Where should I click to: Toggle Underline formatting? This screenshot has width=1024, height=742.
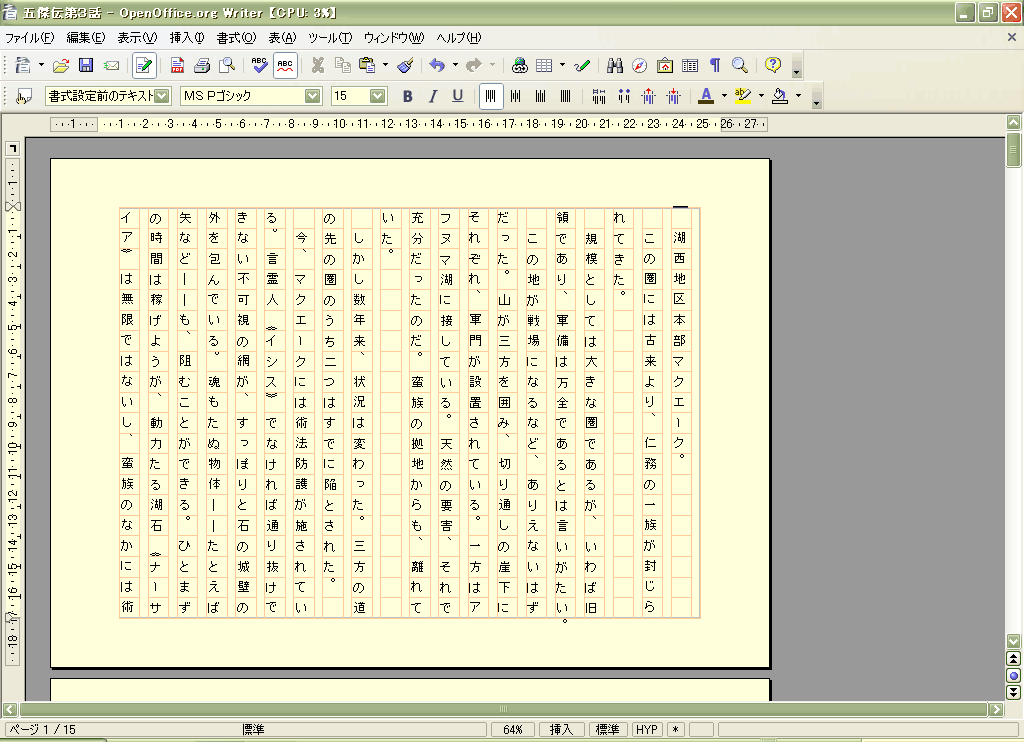click(x=458, y=96)
